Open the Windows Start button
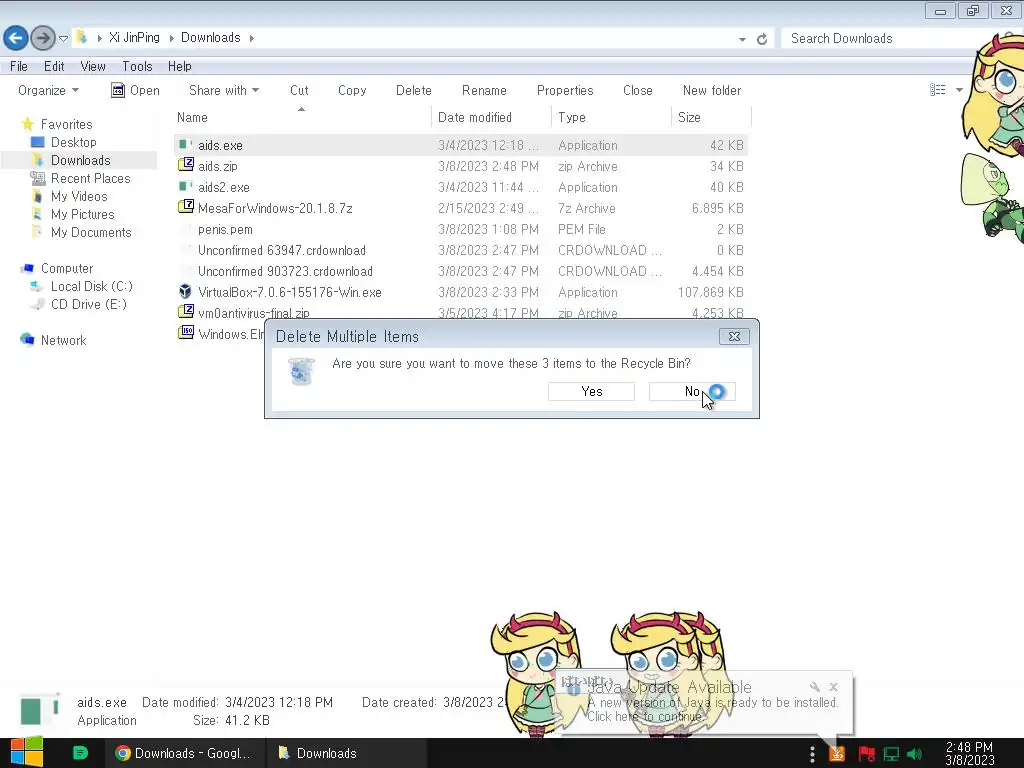1024x768 pixels. point(27,752)
